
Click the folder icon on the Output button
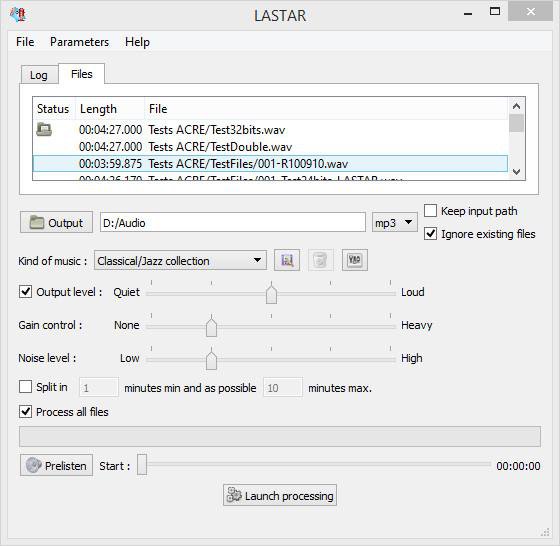(37, 222)
